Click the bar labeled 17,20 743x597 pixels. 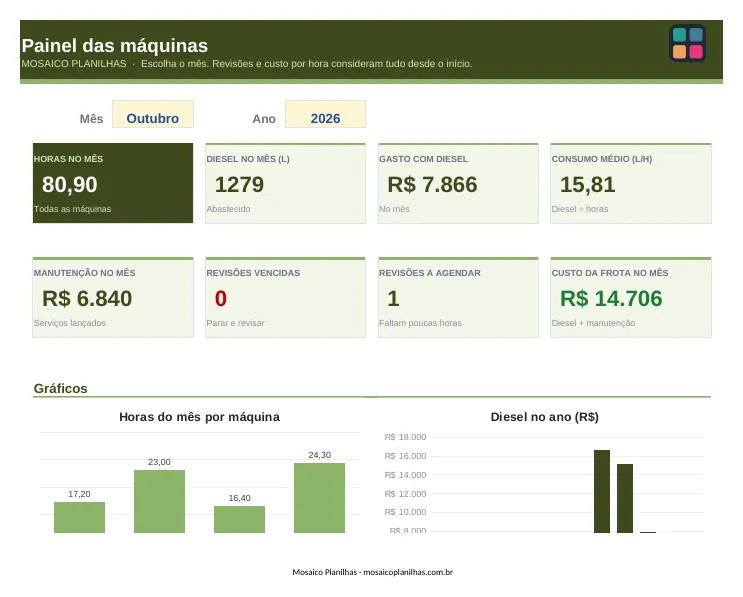79,517
